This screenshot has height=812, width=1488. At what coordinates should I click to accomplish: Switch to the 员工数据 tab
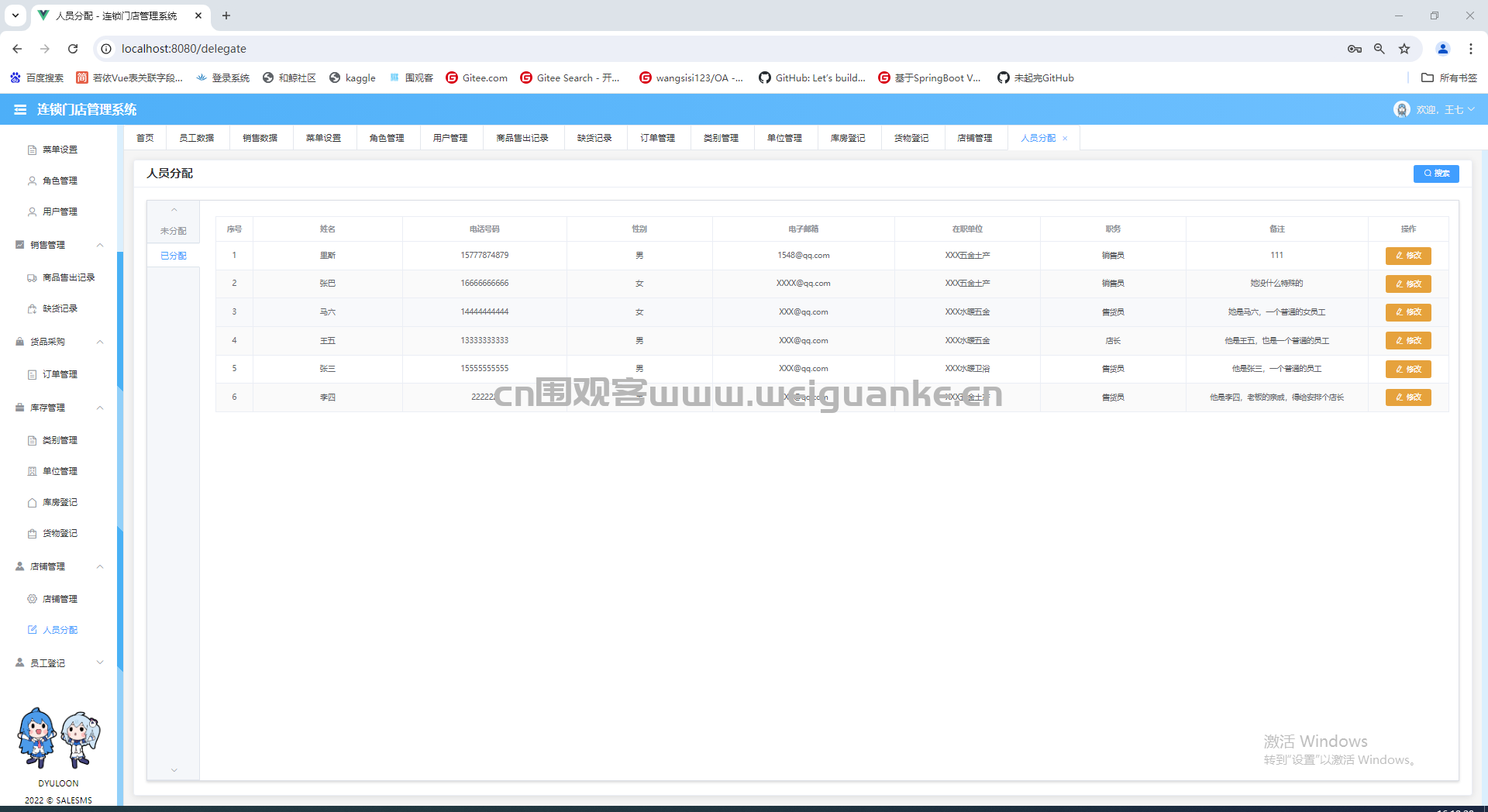tap(197, 138)
